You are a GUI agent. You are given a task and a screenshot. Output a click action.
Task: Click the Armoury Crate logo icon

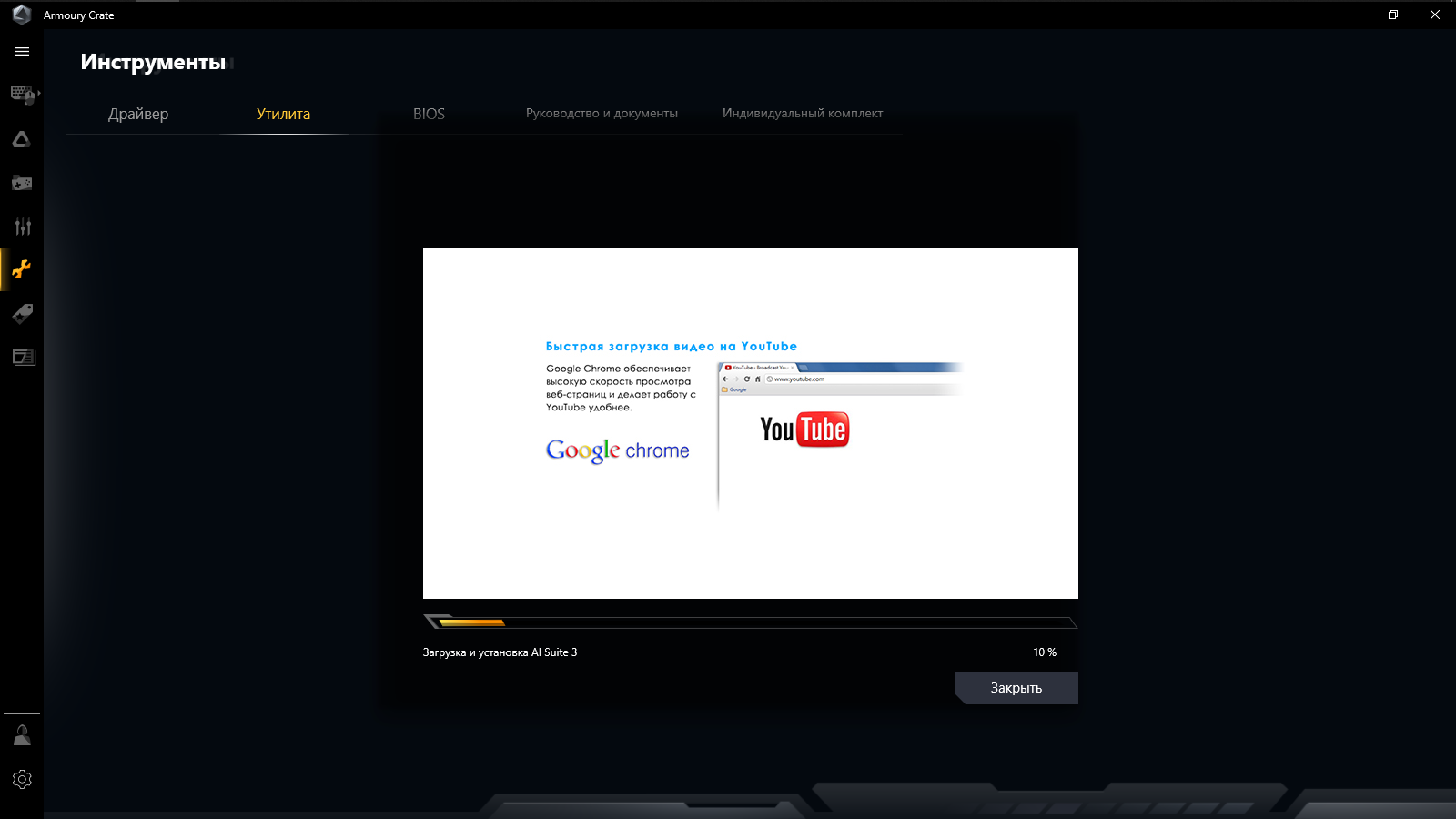[x=22, y=15]
